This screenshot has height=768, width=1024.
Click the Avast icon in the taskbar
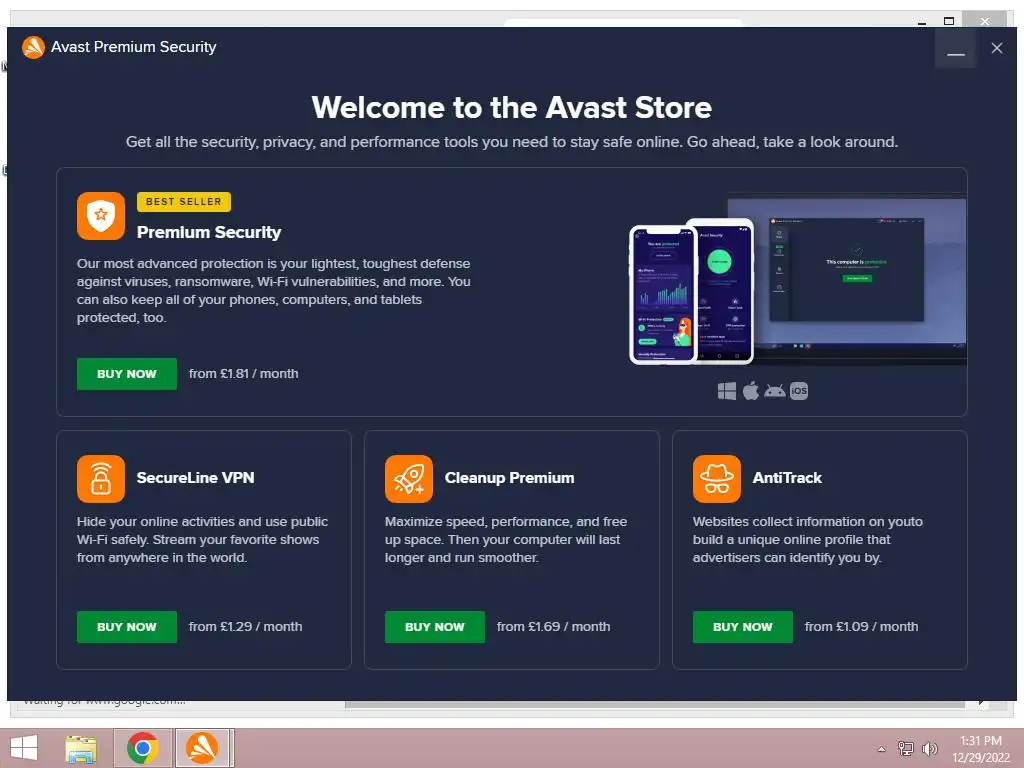coord(202,748)
